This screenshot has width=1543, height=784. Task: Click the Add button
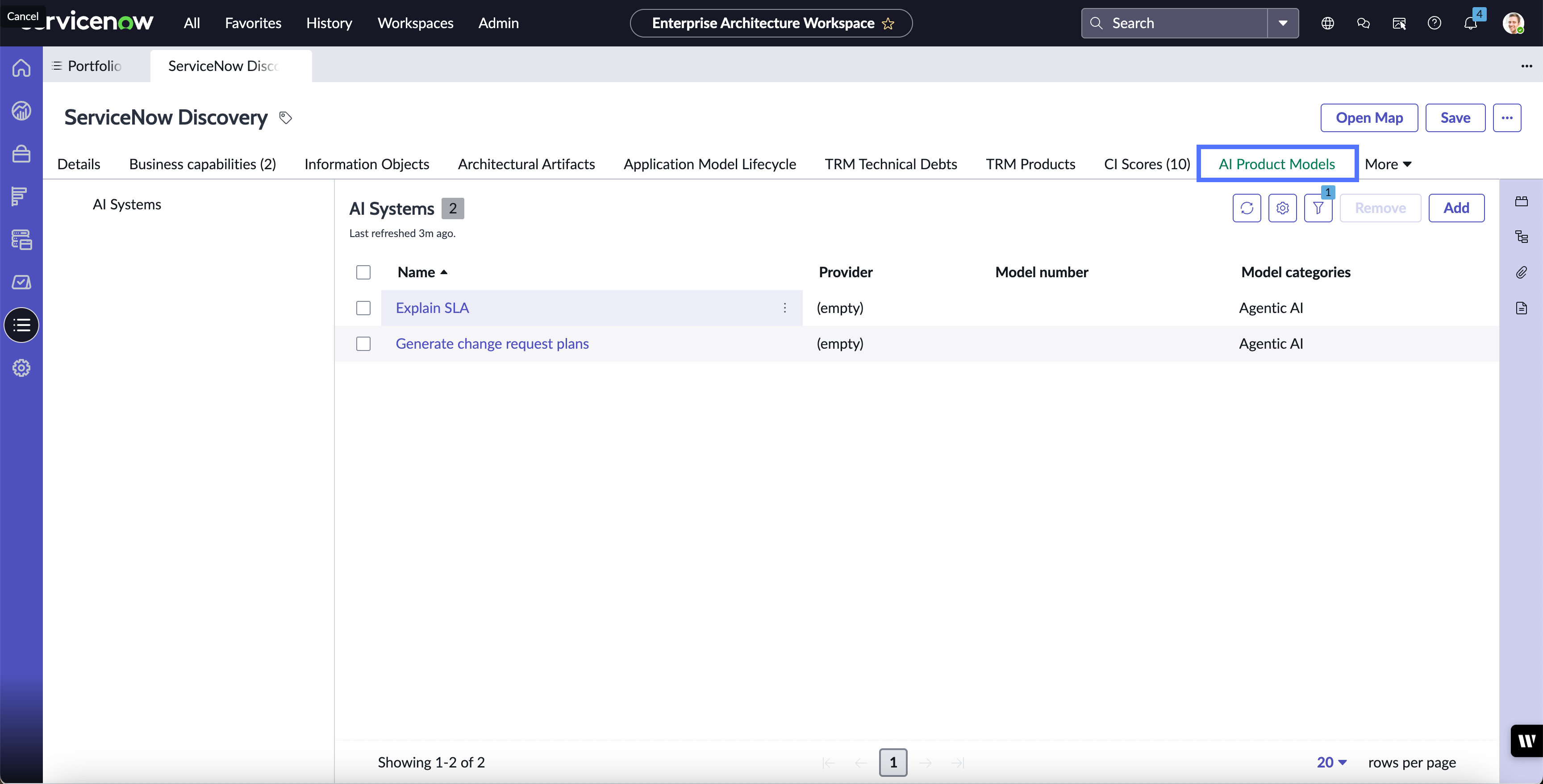[x=1456, y=208]
